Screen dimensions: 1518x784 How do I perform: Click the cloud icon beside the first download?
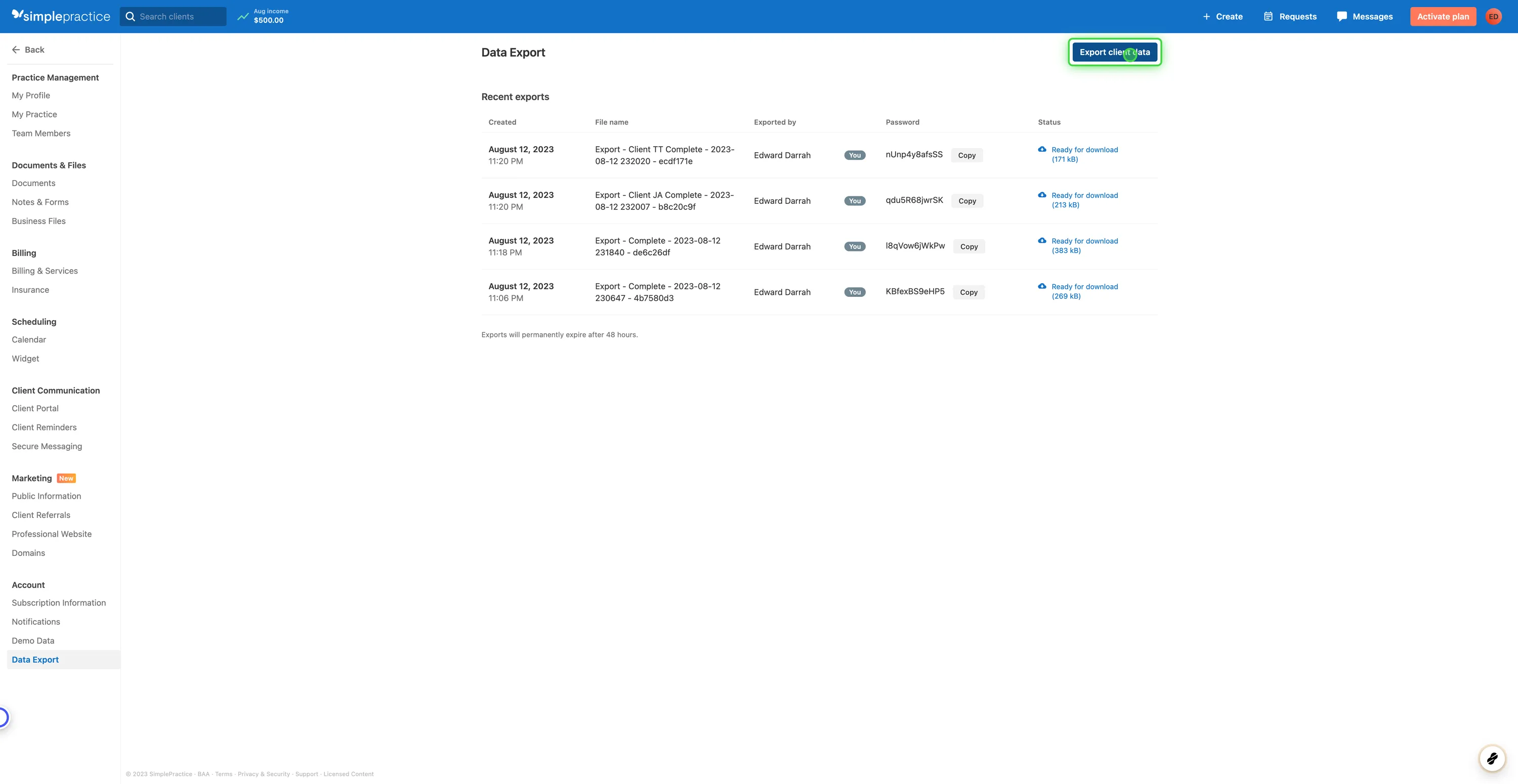click(1042, 150)
